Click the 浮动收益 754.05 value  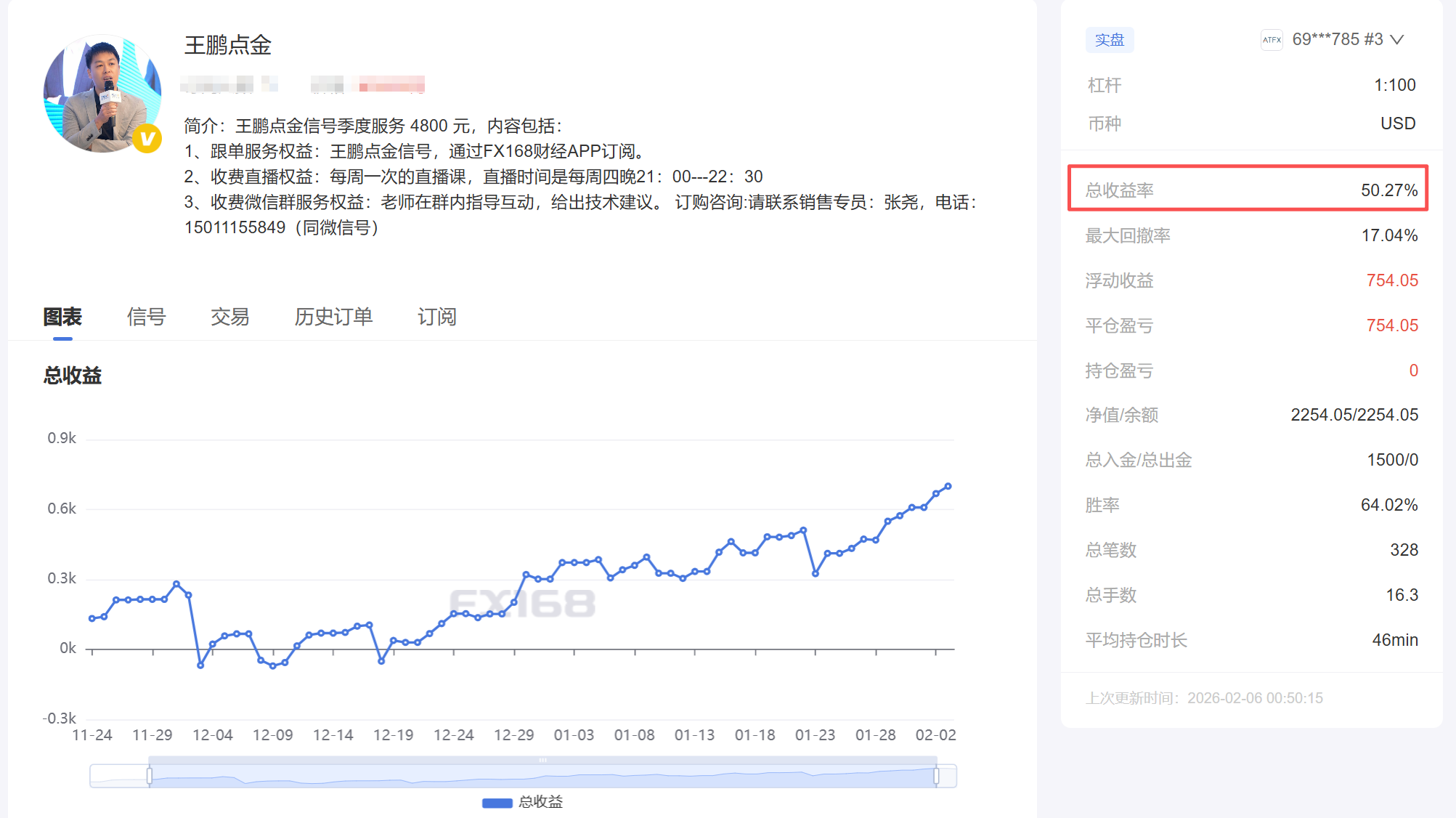(x=1391, y=280)
